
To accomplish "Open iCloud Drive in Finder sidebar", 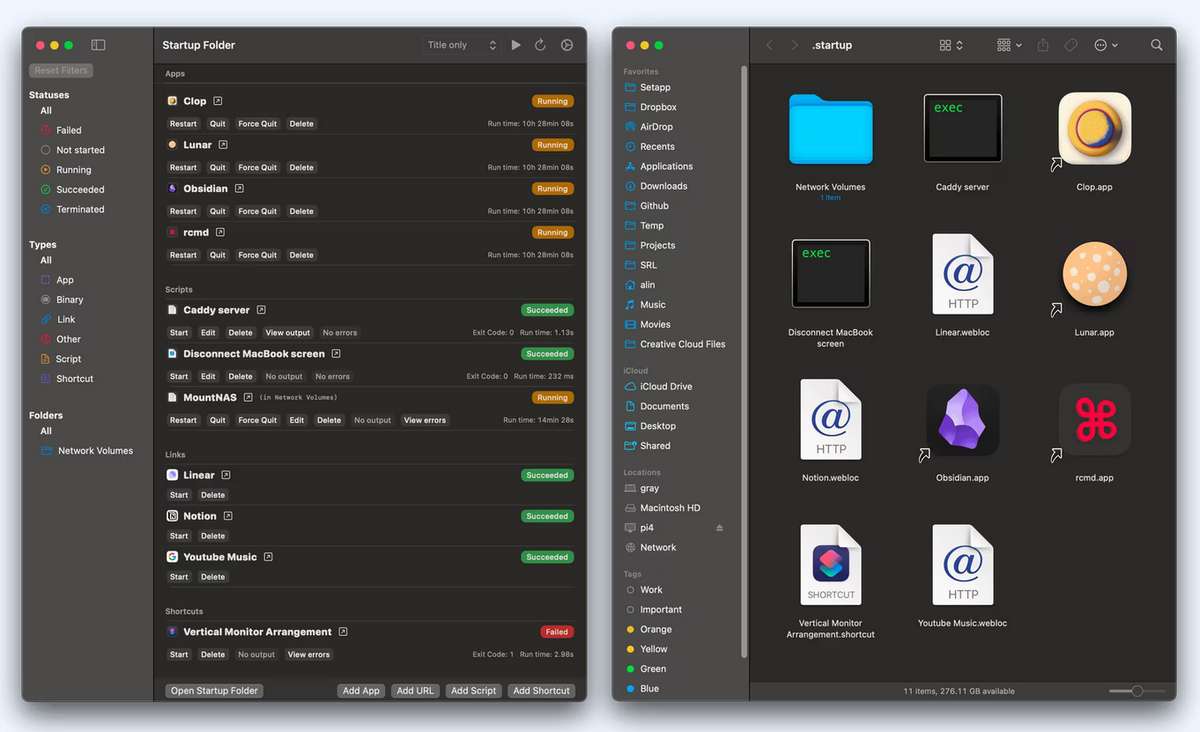I will click(x=658, y=386).
